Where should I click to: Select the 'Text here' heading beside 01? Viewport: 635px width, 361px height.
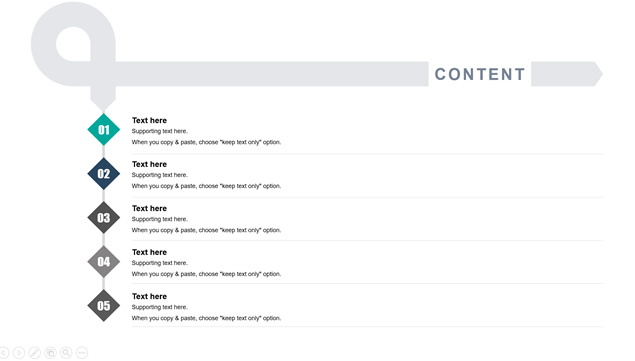[x=149, y=120]
